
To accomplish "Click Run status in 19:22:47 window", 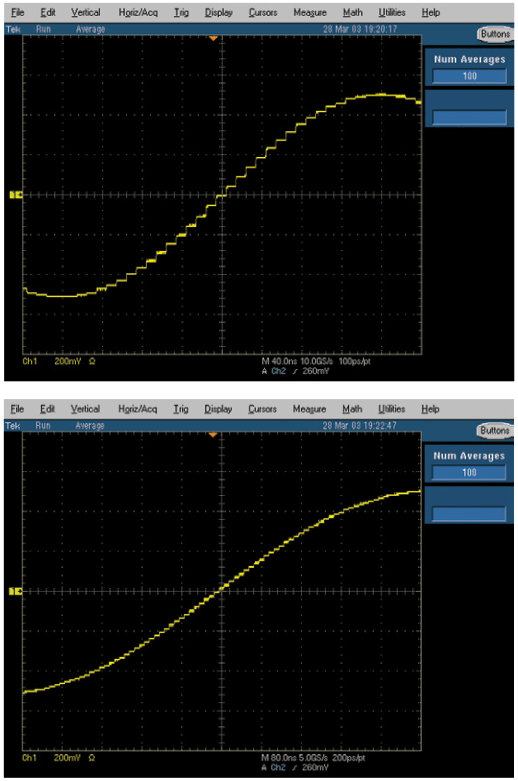I will [43, 426].
